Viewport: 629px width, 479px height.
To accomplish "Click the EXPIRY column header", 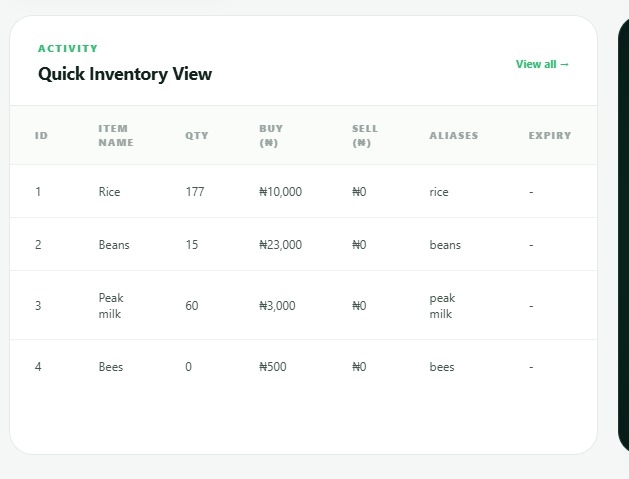I will [x=550, y=136].
